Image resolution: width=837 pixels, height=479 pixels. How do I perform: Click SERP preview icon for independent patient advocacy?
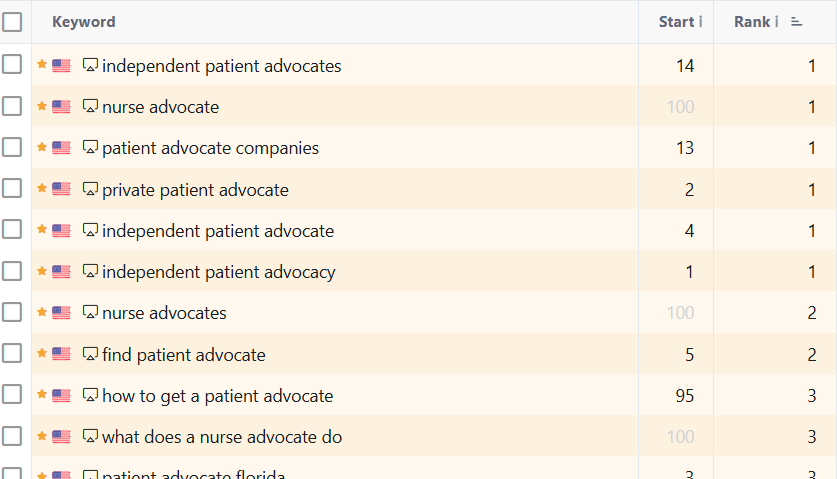click(90, 272)
